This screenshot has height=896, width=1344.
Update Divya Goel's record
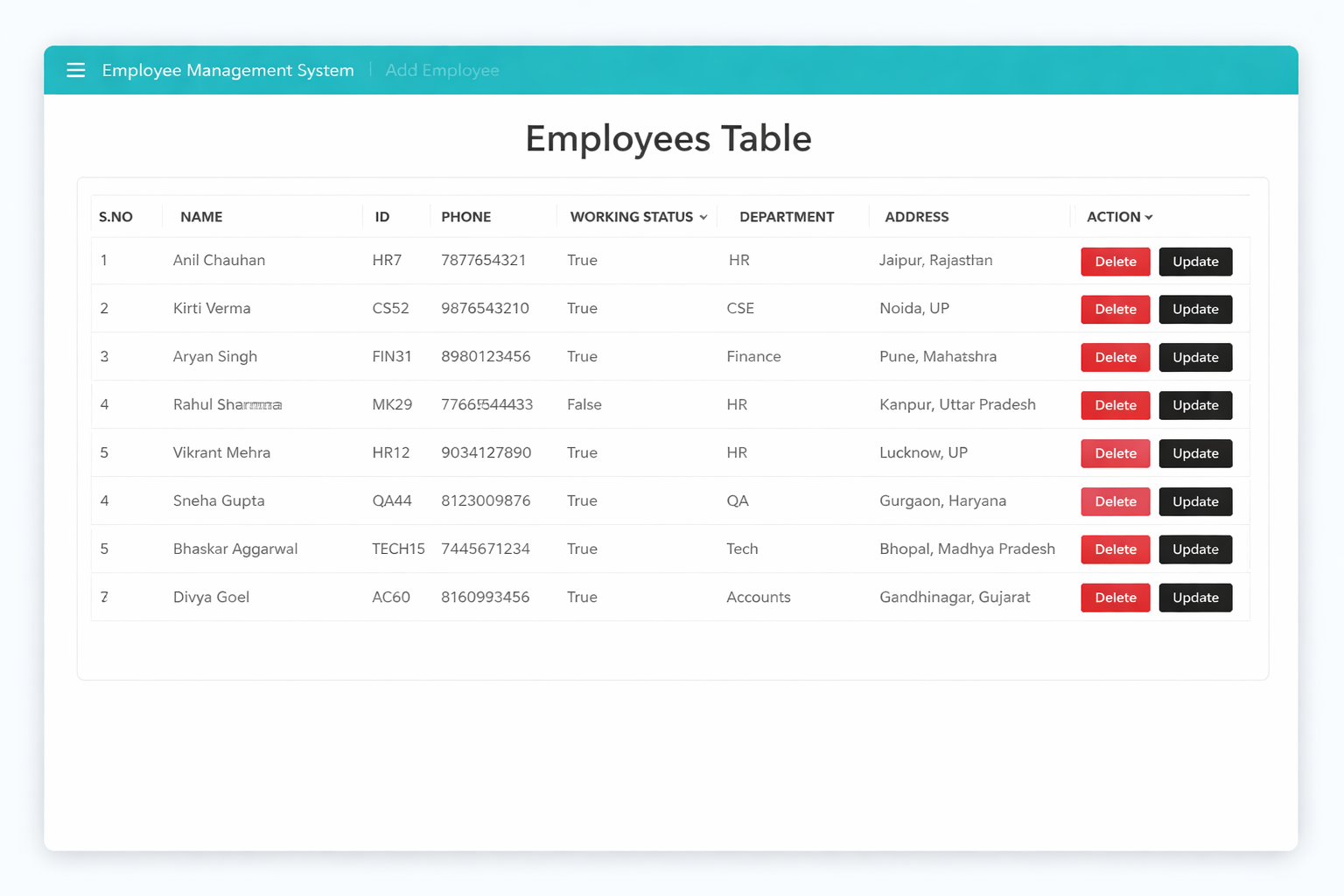(x=1195, y=598)
